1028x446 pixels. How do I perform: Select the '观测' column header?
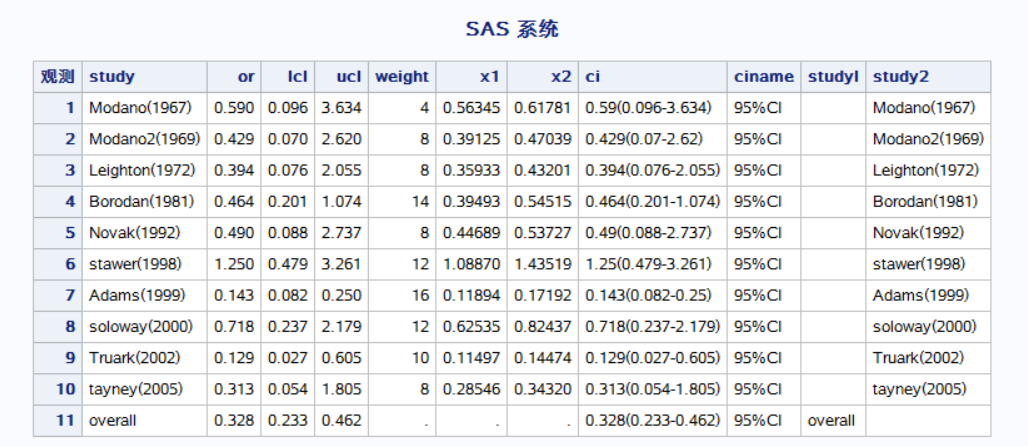pyautogui.click(x=58, y=77)
